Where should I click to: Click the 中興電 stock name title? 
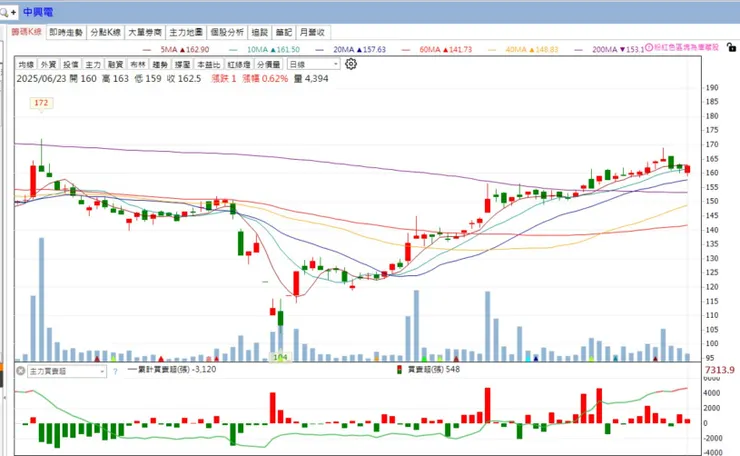(38, 12)
